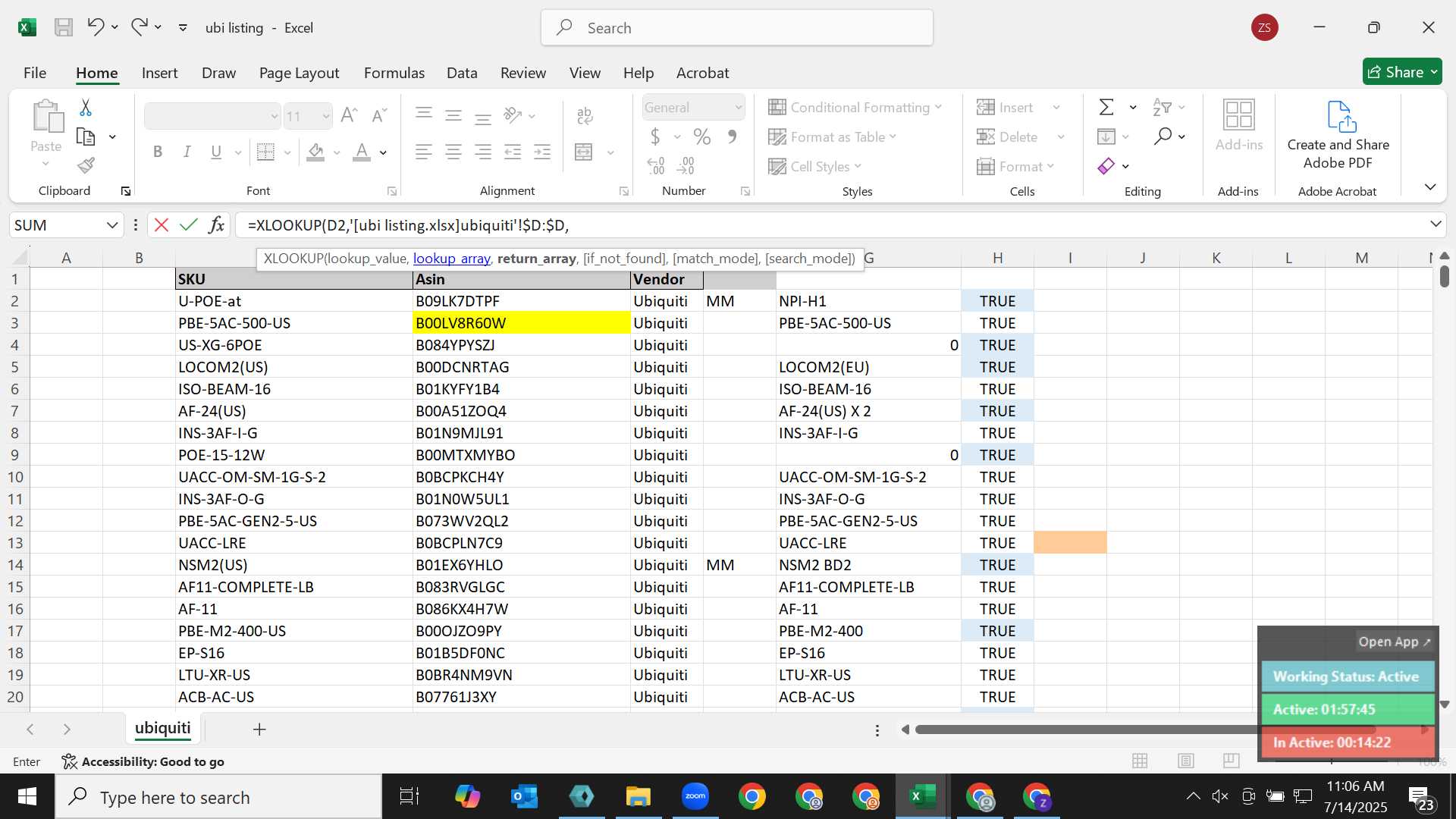Click the Font Color red A swatch
Image resolution: width=1456 pixels, height=819 pixels.
(x=362, y=152)
